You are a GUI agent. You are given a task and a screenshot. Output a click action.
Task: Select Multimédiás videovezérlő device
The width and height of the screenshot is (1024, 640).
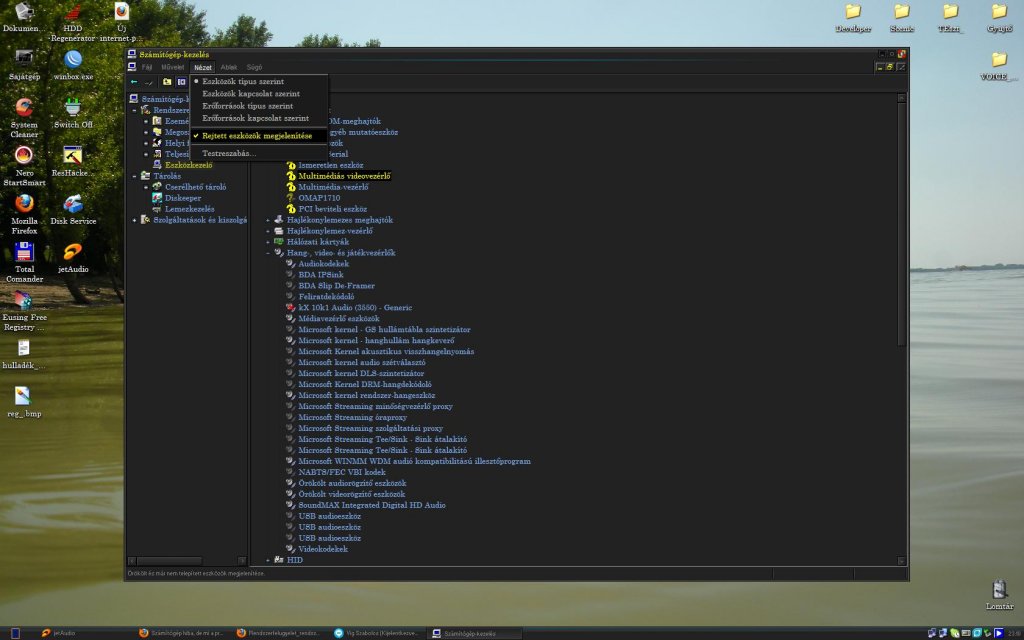tap(344, 176)
